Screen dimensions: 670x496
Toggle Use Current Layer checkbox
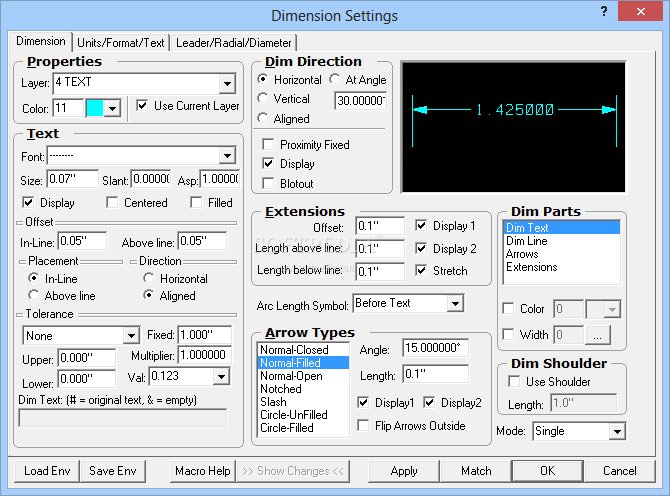click(x=142, y=105)
